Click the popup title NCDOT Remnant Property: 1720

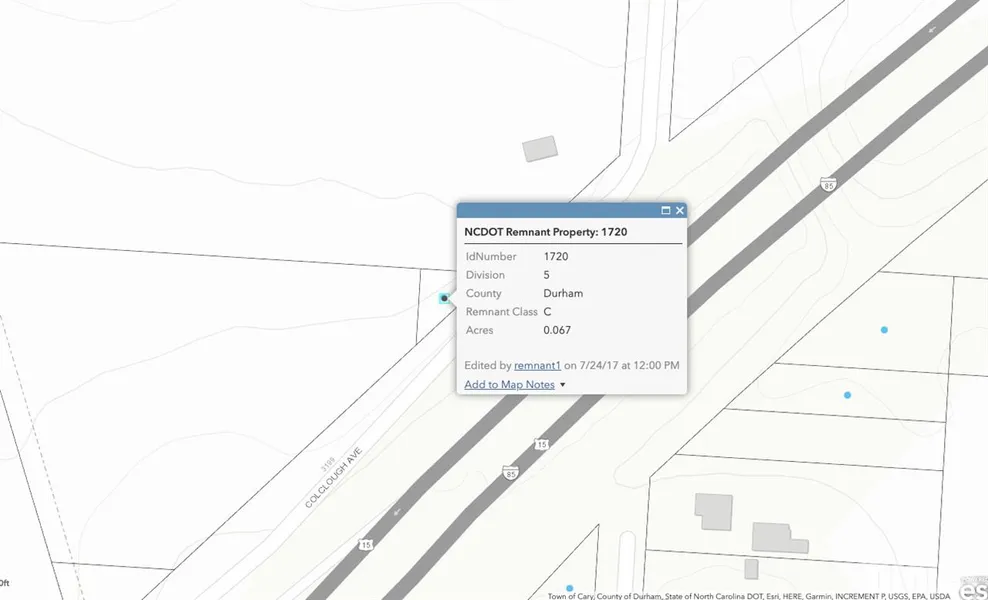pos(545,232)
